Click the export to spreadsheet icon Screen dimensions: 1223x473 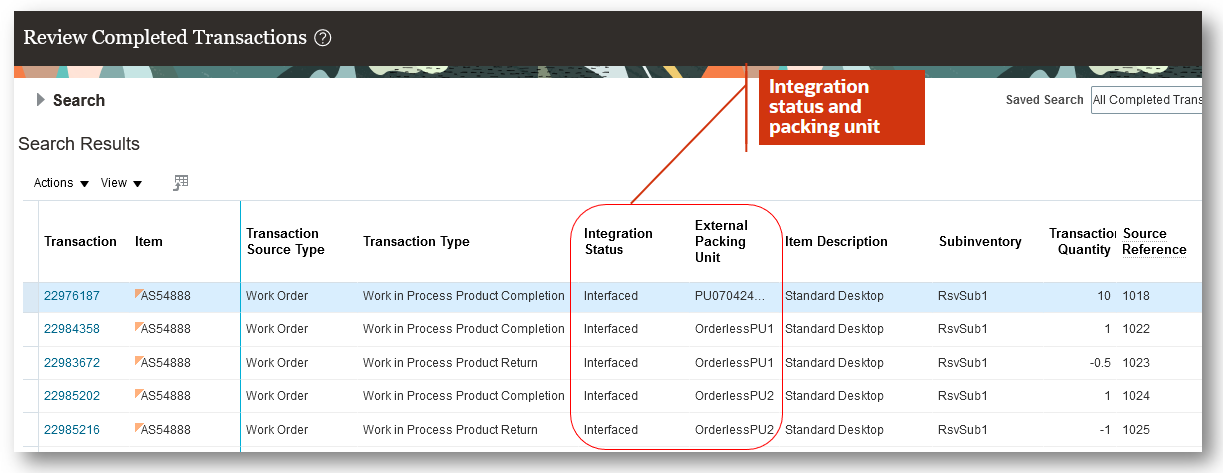click(181, 182)
